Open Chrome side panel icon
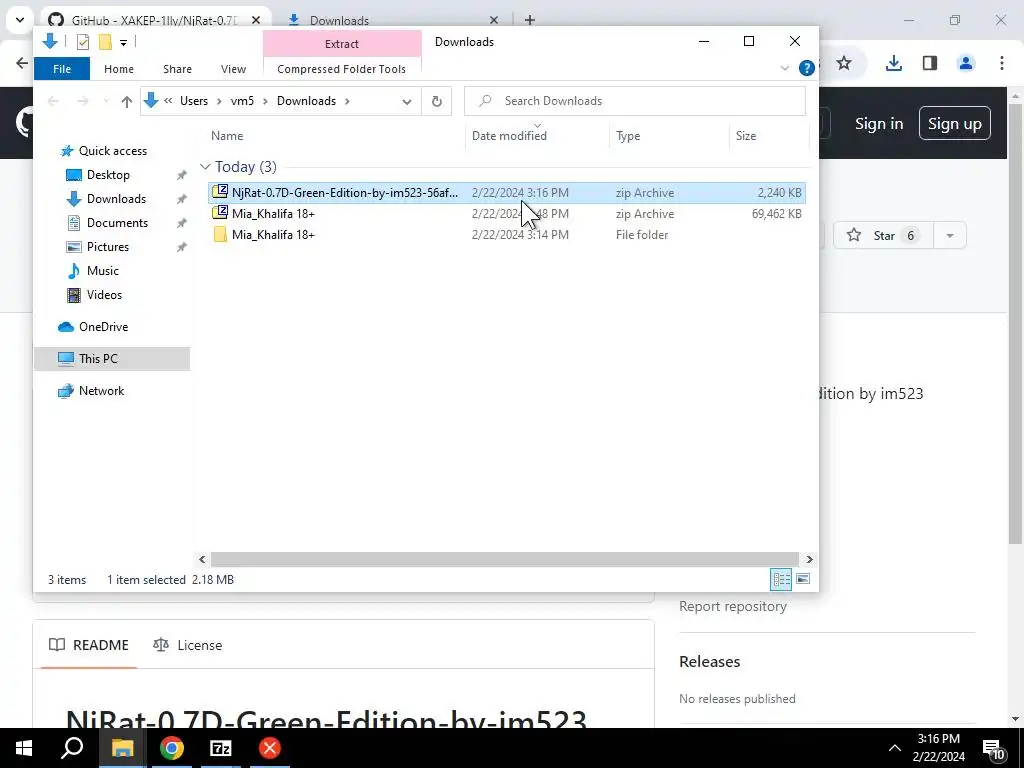1024x768 pixels. pos(930,63)
